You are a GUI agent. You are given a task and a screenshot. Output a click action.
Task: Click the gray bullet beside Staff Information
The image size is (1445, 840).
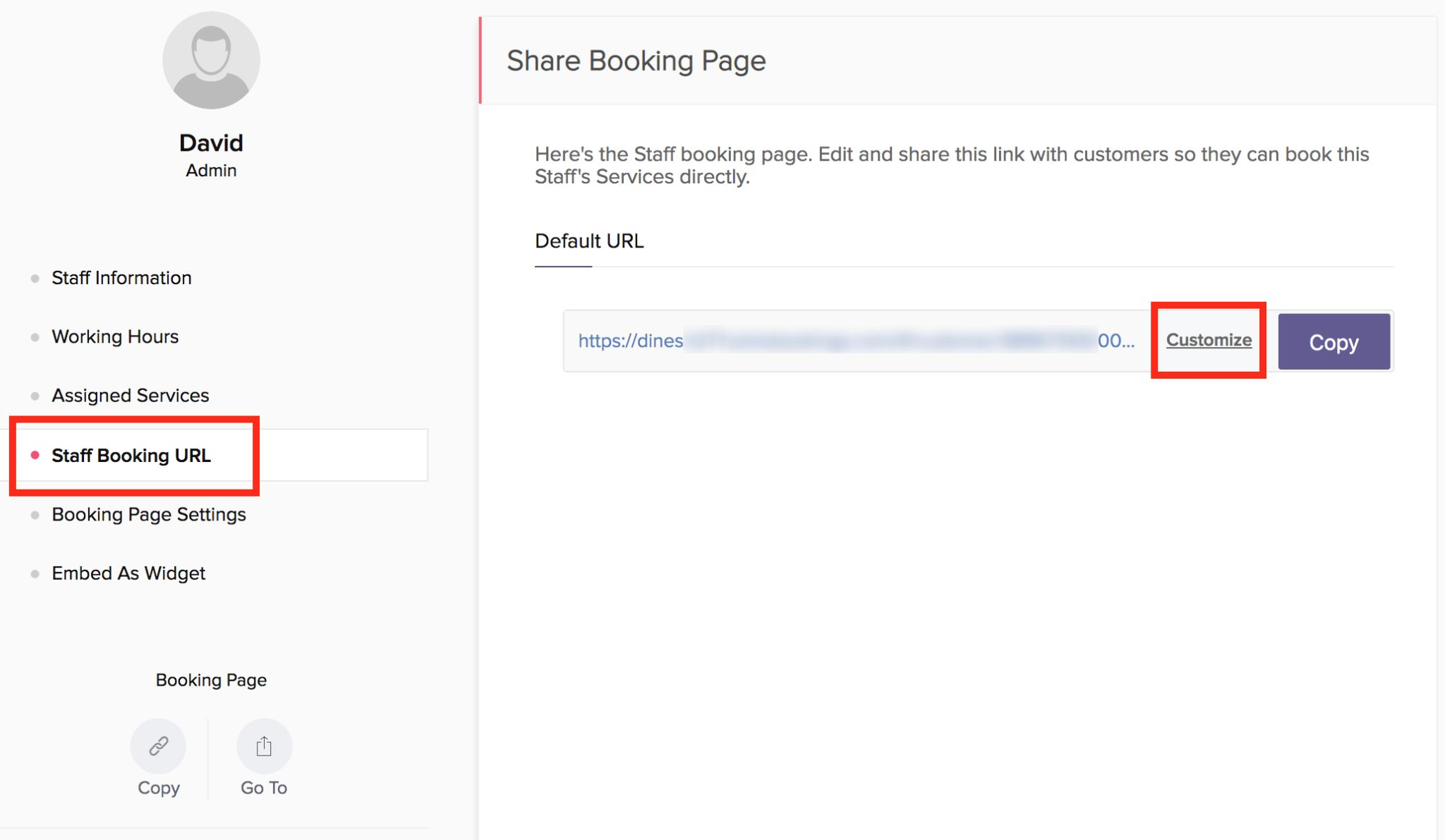(x=35, y=279)
